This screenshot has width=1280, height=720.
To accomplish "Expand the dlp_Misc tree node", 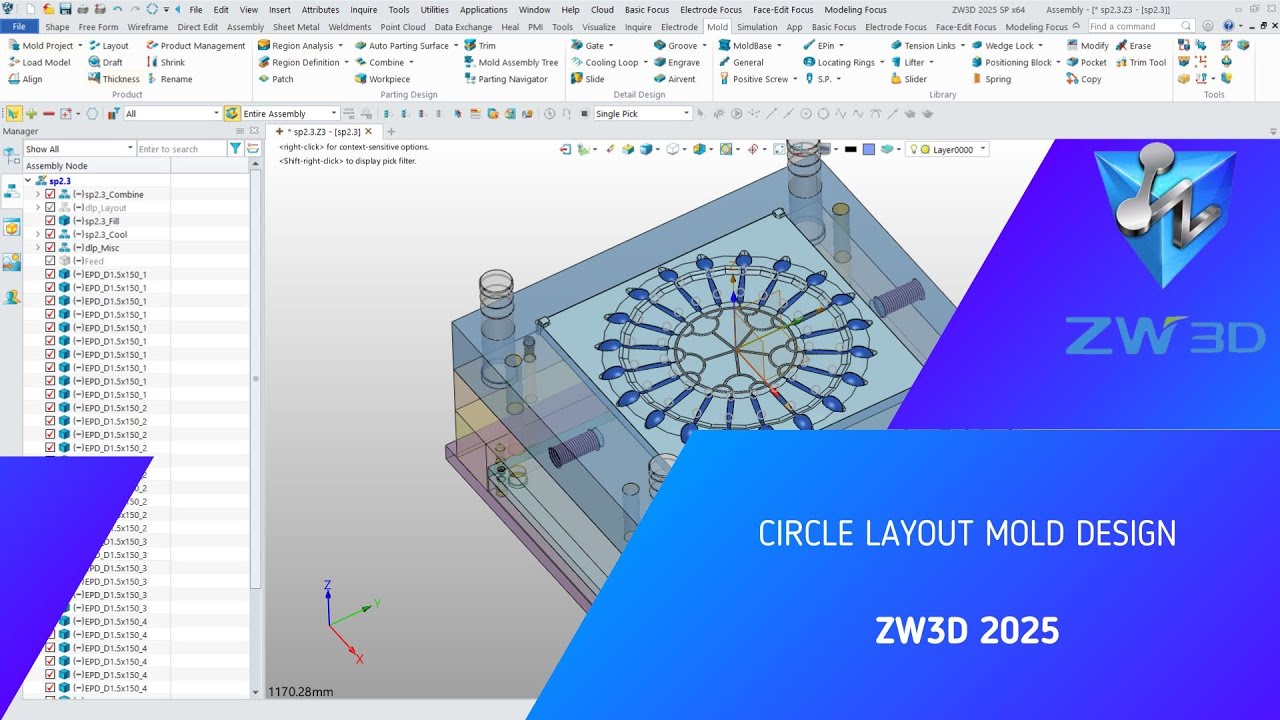I will coord(38,248).
